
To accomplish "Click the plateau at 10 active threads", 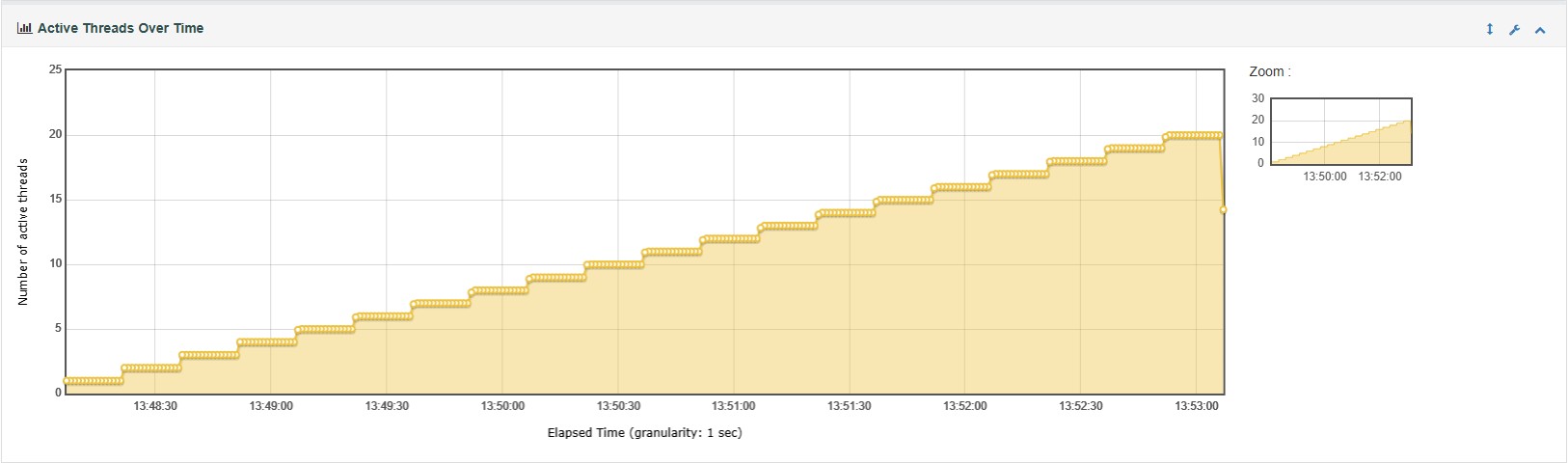I will tap(614, 264).
